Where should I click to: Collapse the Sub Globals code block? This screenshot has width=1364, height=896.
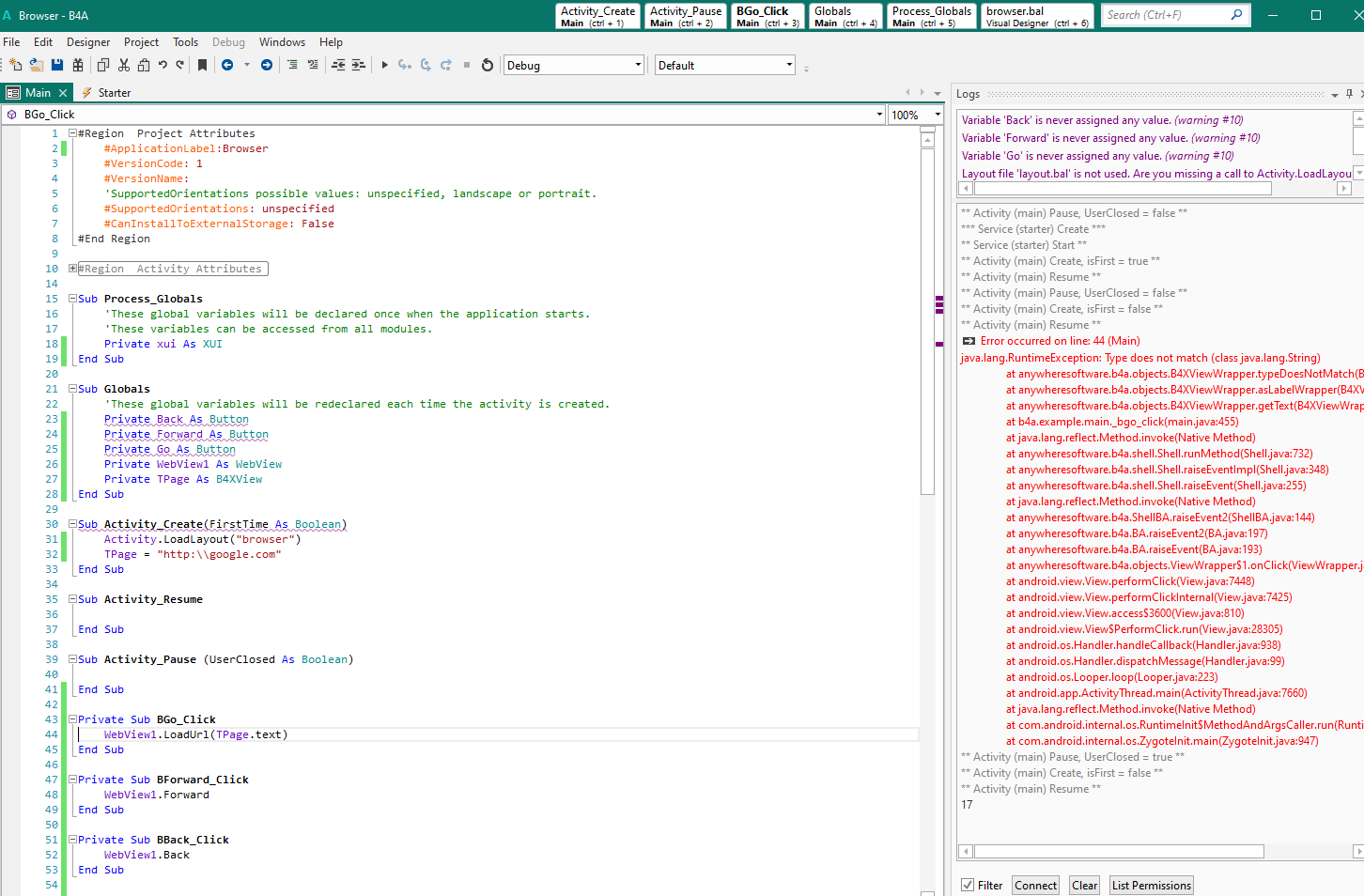72,389
